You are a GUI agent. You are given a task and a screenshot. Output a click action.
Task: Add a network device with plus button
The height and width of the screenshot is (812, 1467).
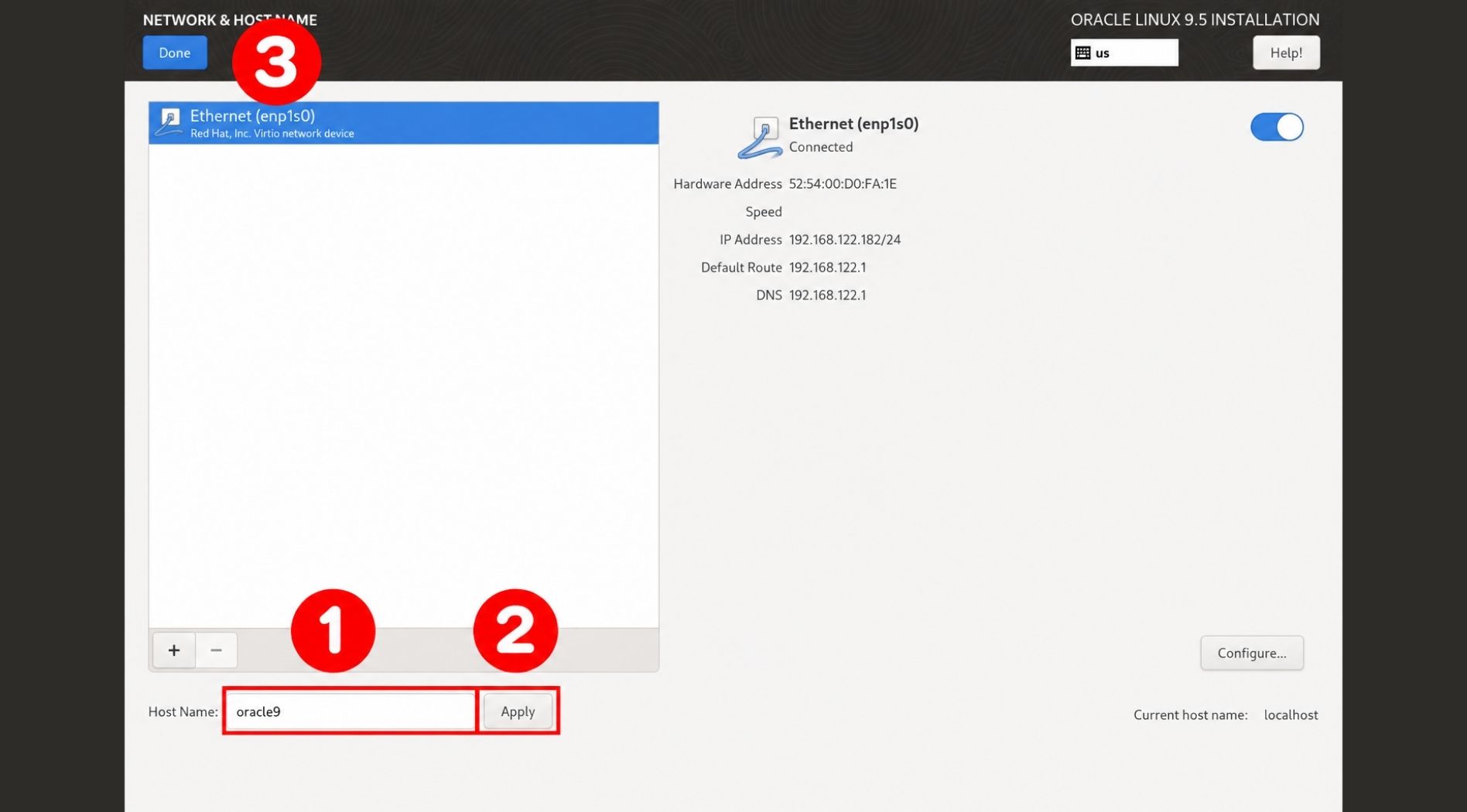174,650
